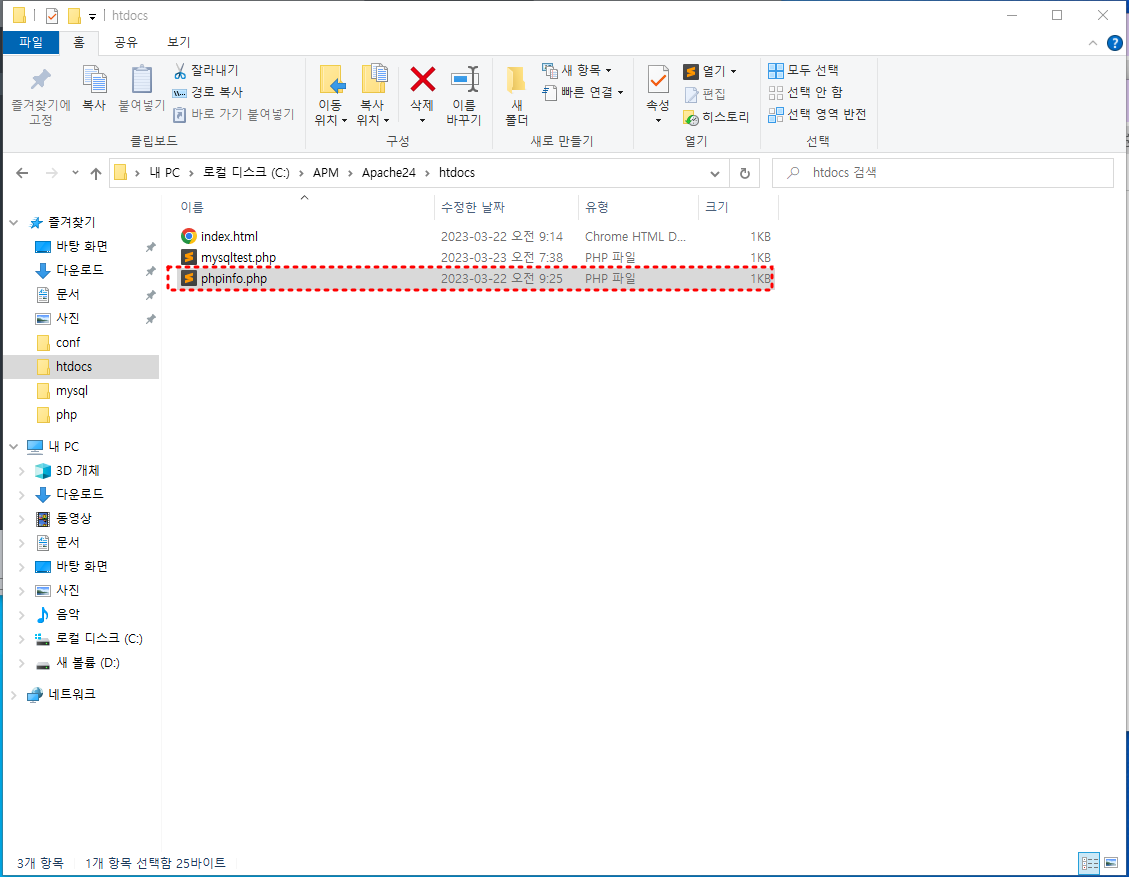Screen dimensions: 1129x877
Task: Delete the file with the red X
Action: 422,94
